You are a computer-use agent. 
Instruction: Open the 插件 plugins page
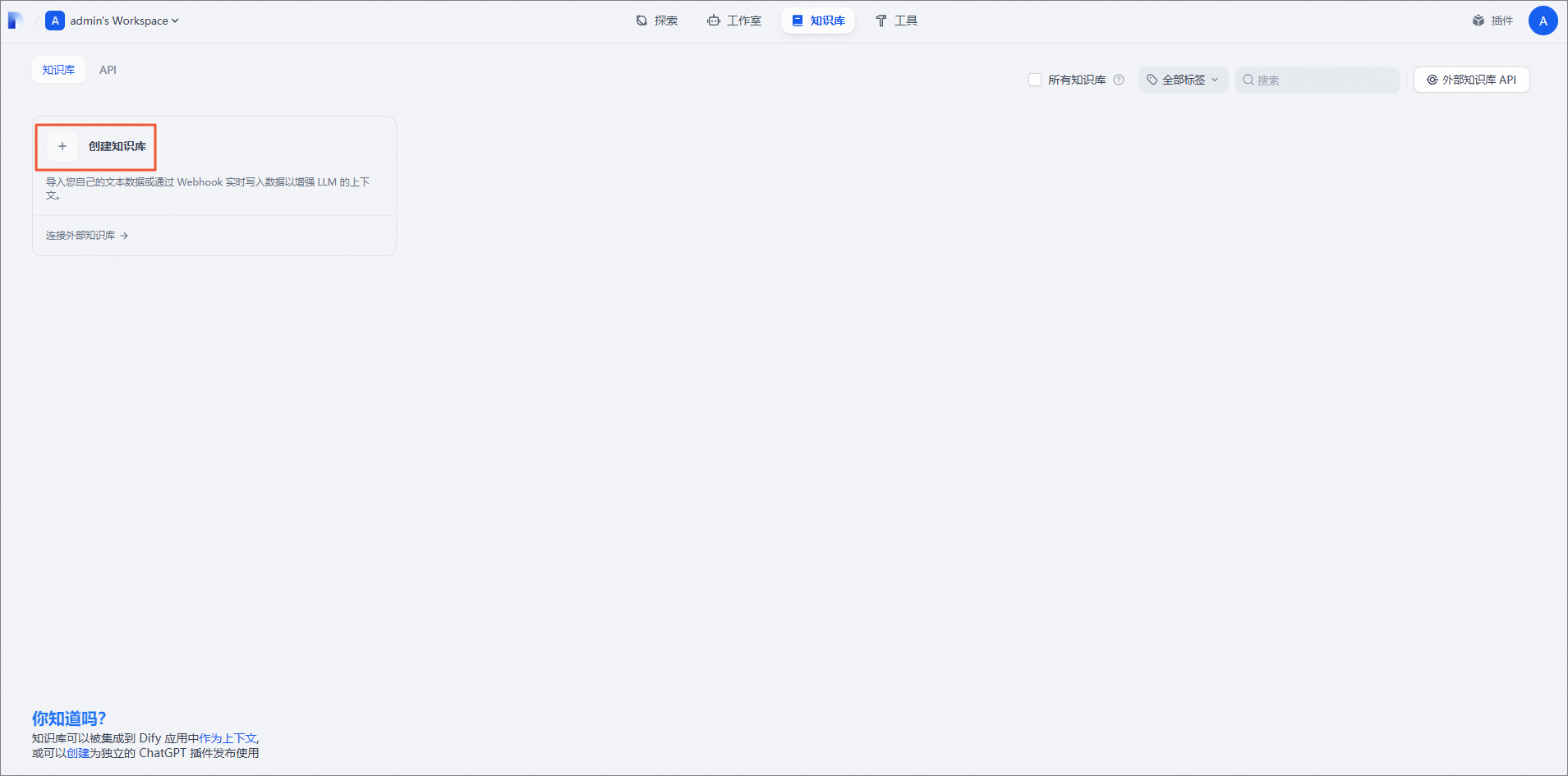pos(1492,21)
